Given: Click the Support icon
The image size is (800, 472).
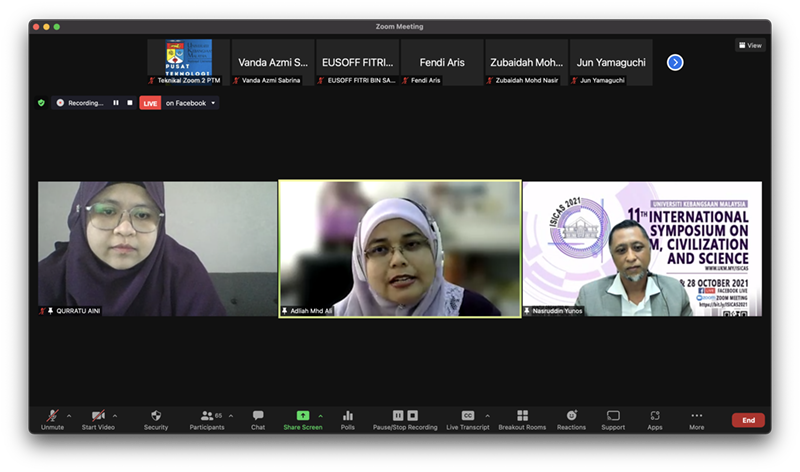Looking at the screenshot, I should click(613, 417).
